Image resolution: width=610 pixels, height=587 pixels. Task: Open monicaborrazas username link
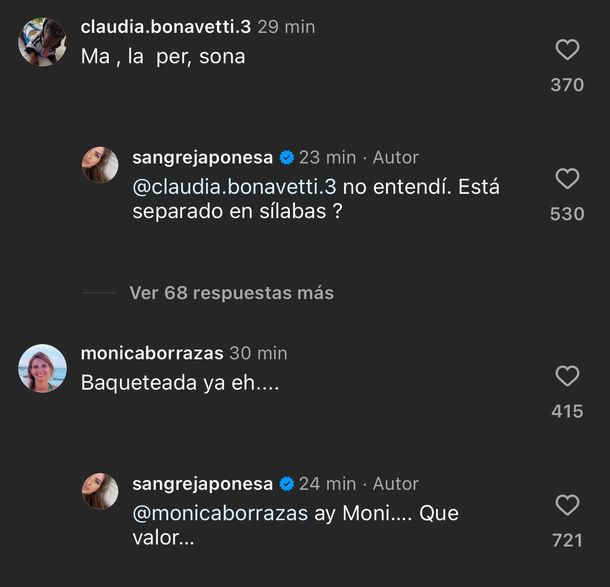[152, 353]
